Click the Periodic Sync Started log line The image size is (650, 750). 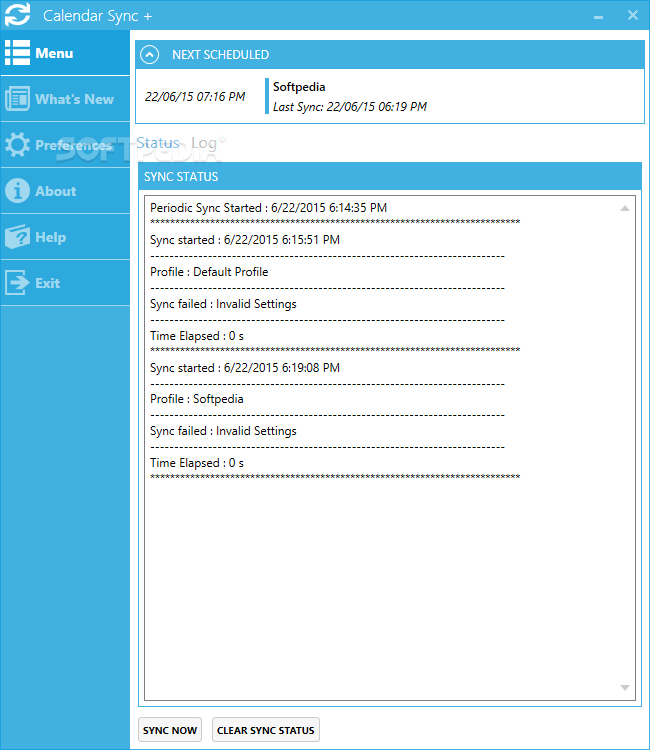pyautogui.click(x=268, y=208)
